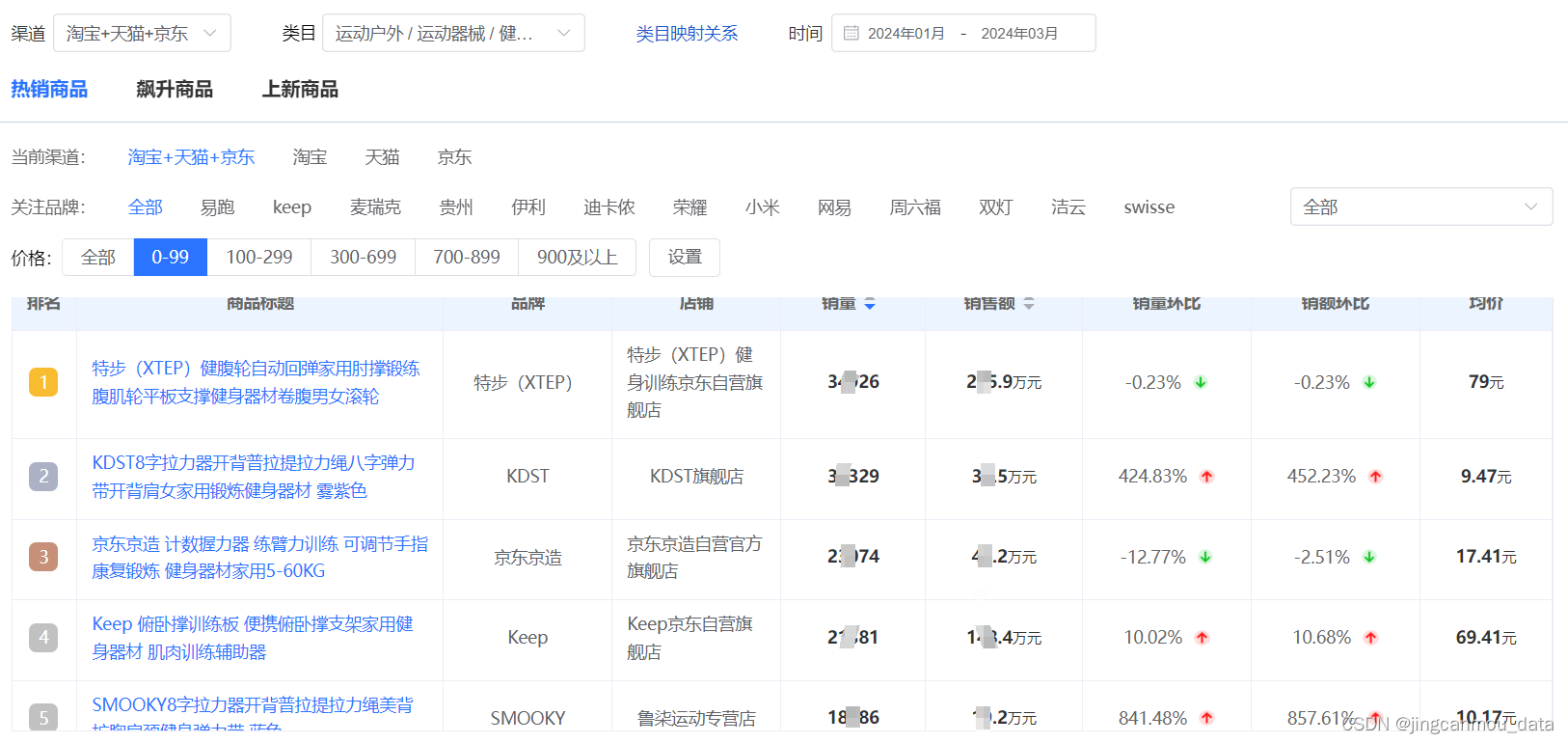Click the rank 2 badge
The height and width of the screenshot is (743, 1568).
coord(43,476)
